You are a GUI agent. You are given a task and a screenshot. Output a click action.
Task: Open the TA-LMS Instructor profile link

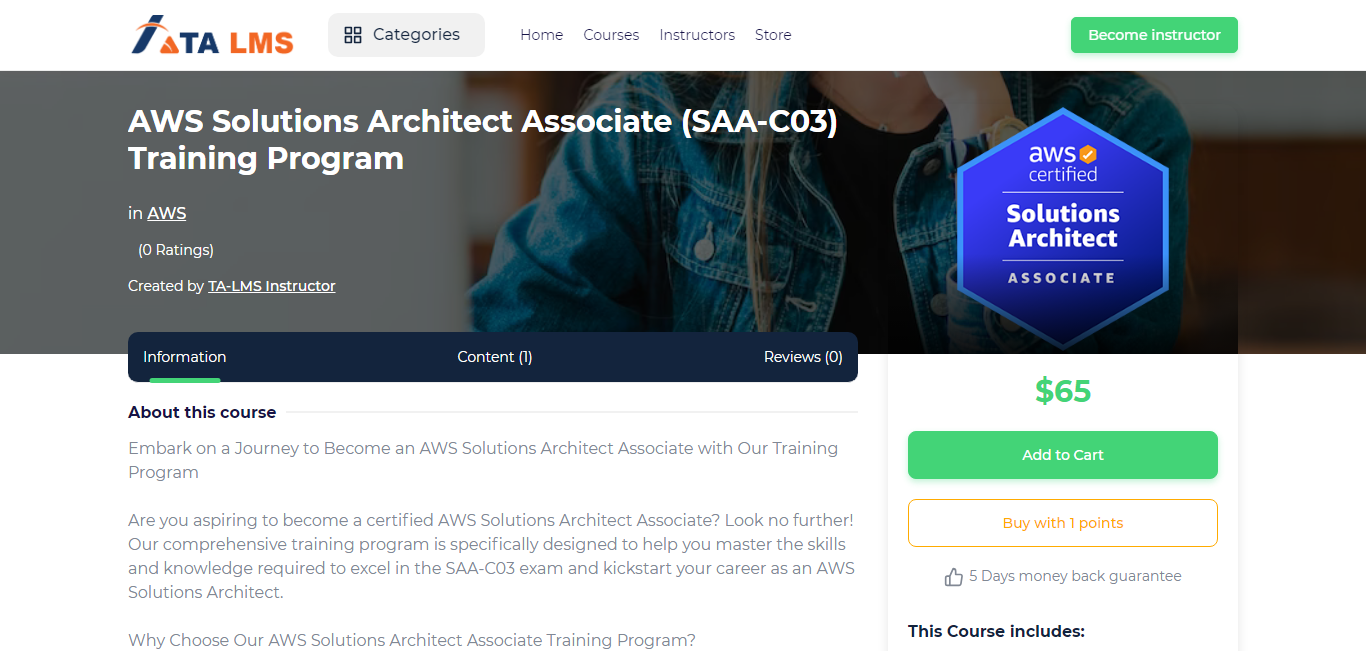pyautogui.click(x=272, y=286)
